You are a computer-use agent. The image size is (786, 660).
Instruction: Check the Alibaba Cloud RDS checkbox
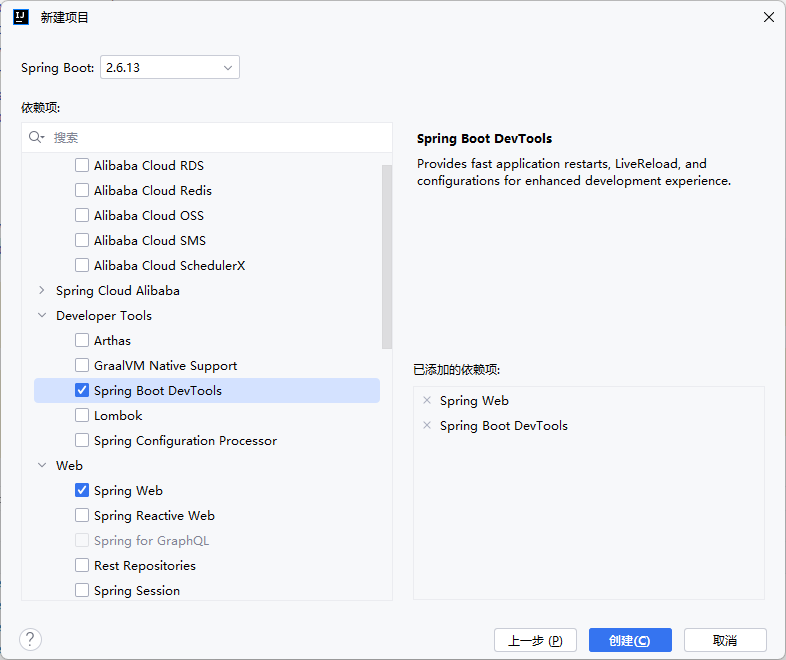click(82, 165)
